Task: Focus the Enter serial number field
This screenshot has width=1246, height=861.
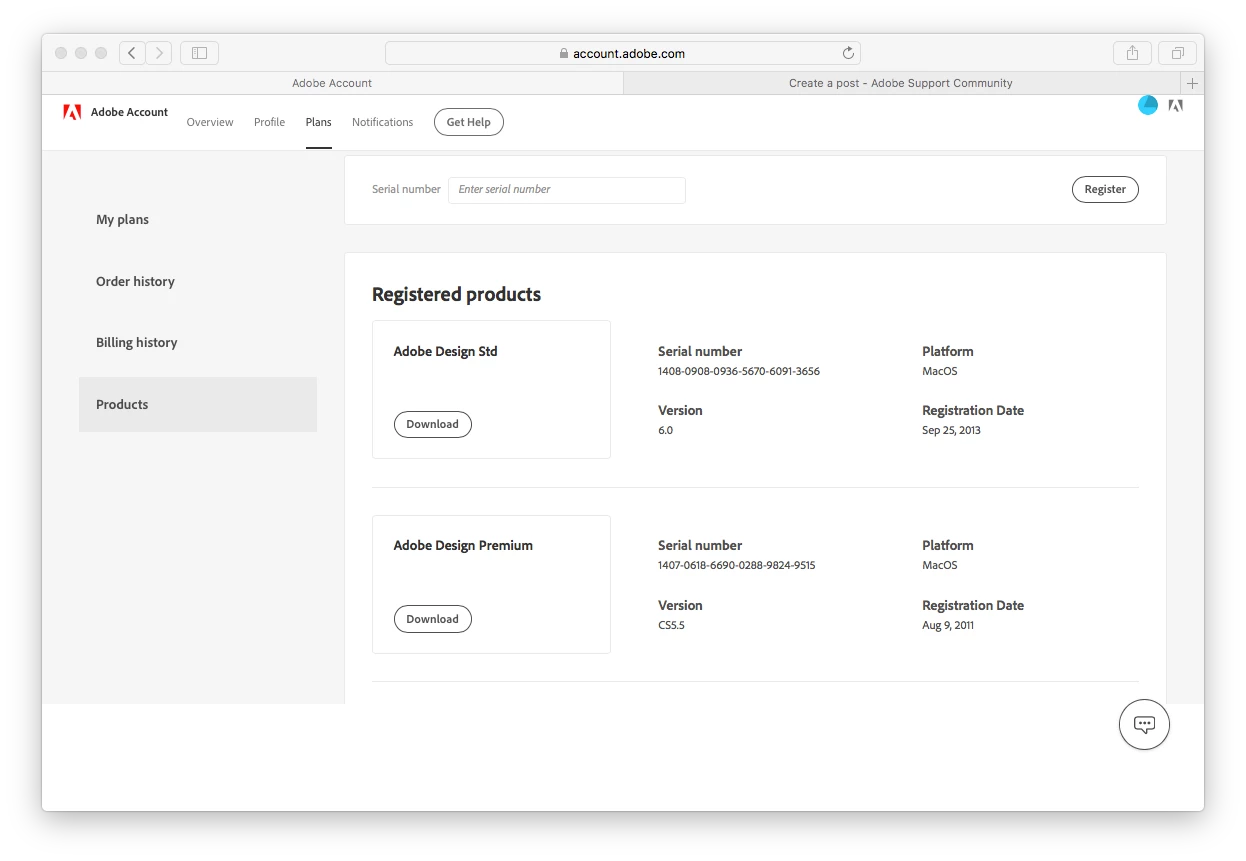Action: tap(567, 190)
